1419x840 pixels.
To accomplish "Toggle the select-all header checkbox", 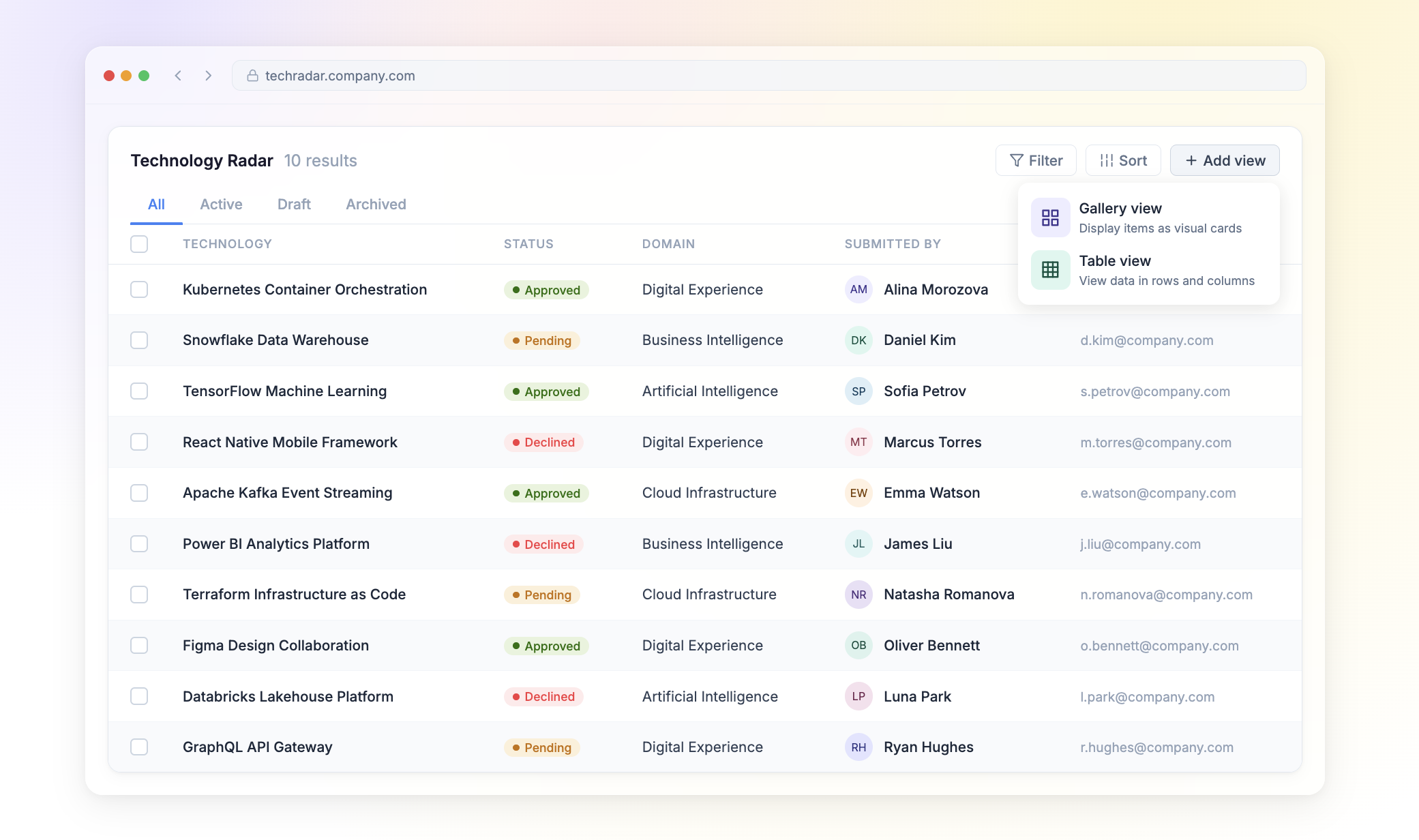I will [139, 244].
